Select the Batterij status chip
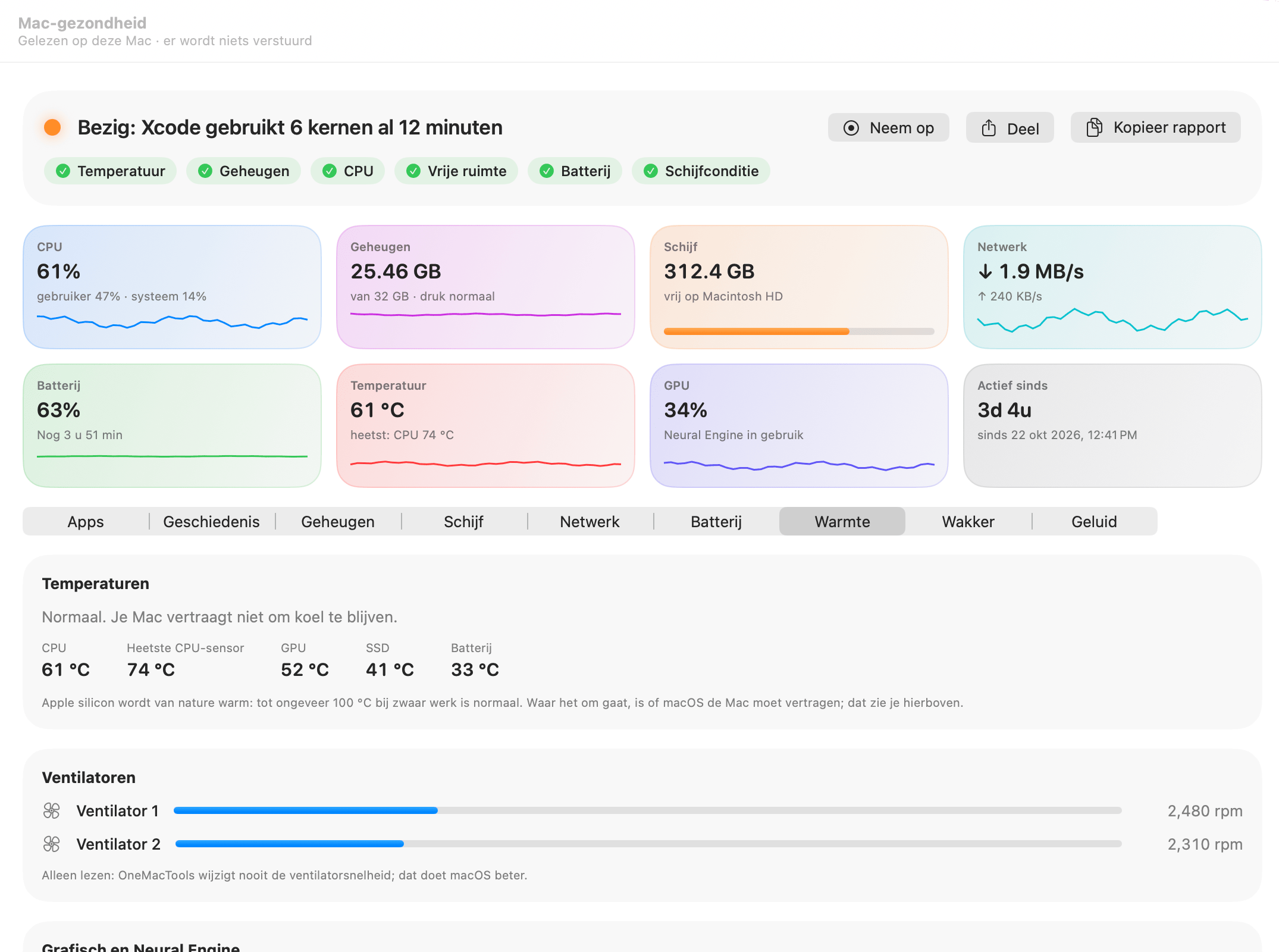This screenshot has width=1279, height=952. pyautogui.click(x=575, y=171)
